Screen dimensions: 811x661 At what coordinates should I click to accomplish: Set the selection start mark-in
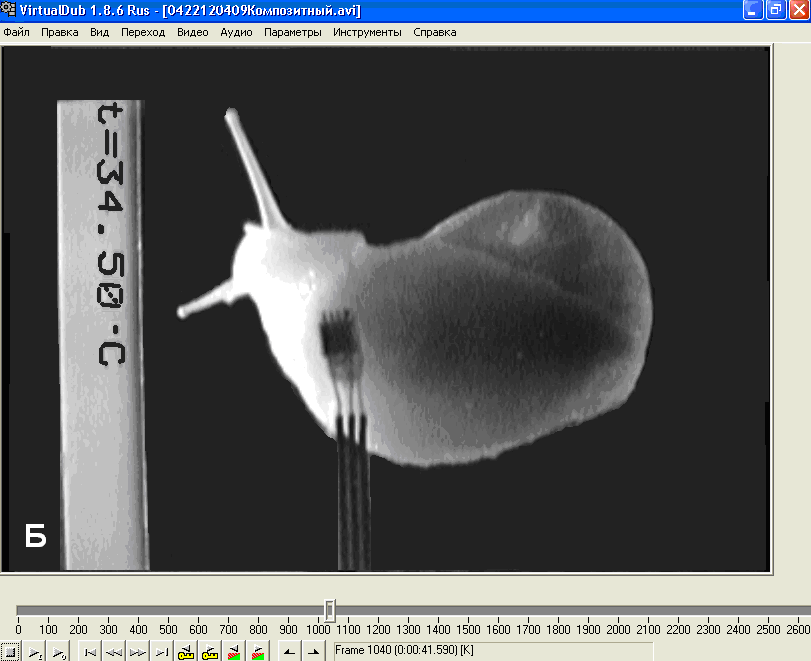click(x=290, y=652)
